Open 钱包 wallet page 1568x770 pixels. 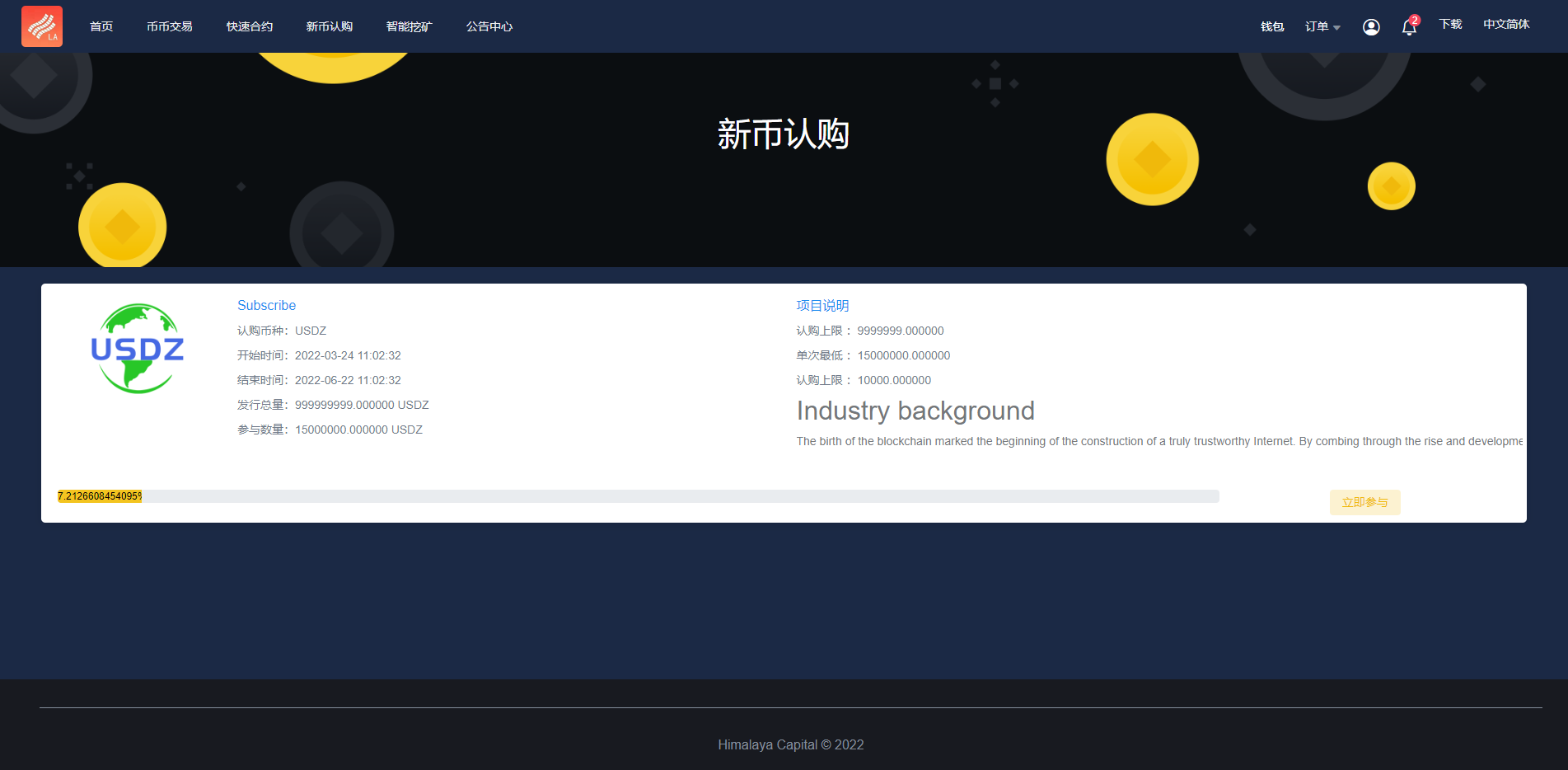point(1271,26)
